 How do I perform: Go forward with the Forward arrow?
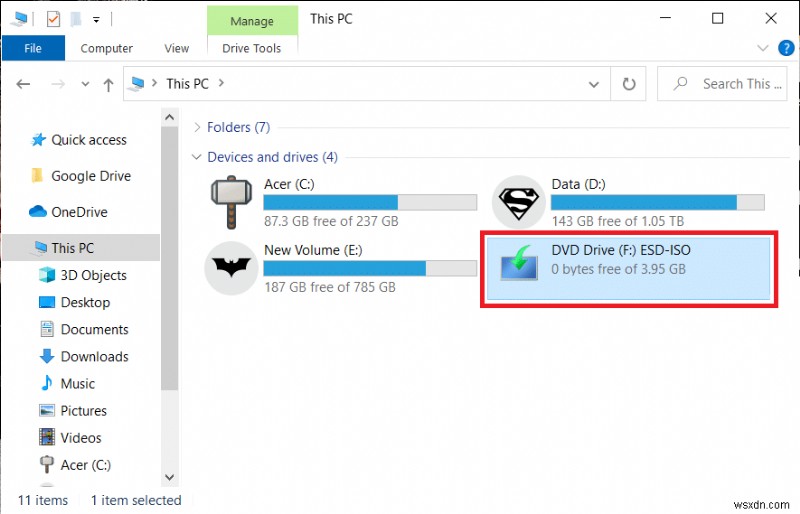(58, 84)
